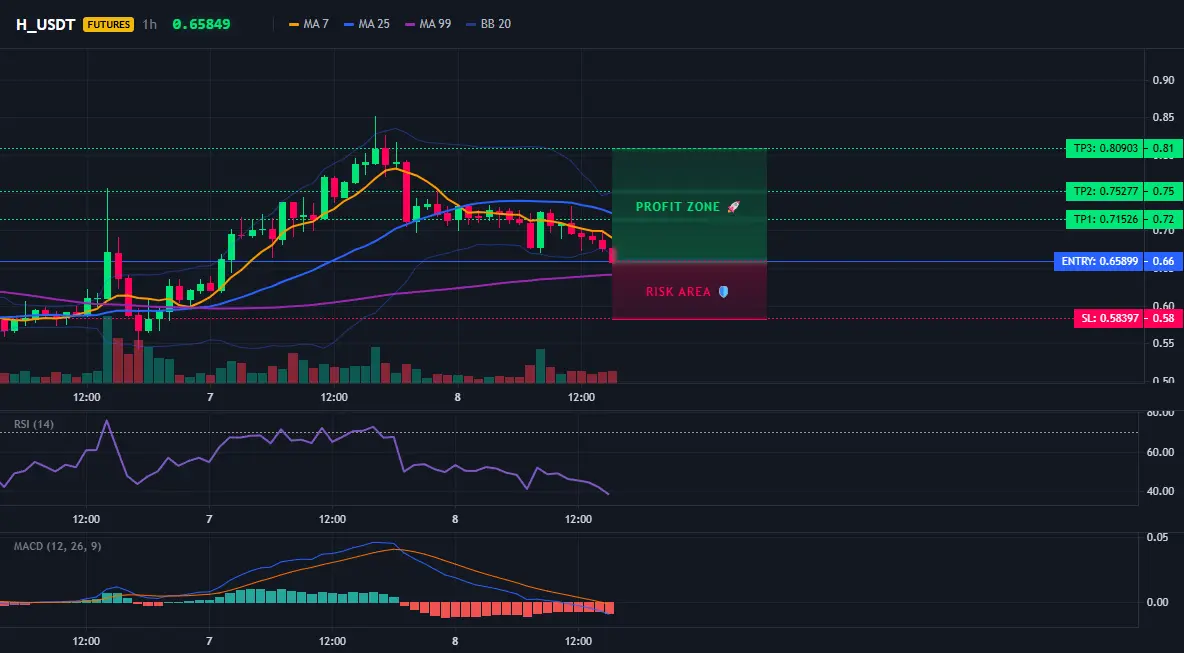Click date label 7 under the price chart
1184x653 pixels.
(x=210, y=397)
